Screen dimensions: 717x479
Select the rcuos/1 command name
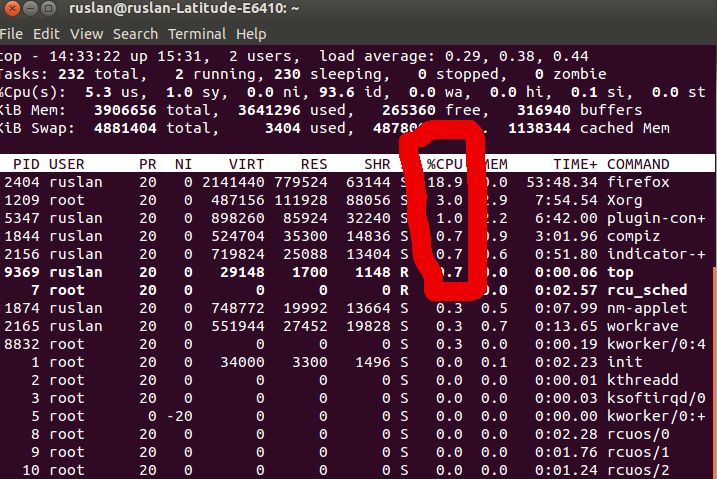[x=638, y=452]
